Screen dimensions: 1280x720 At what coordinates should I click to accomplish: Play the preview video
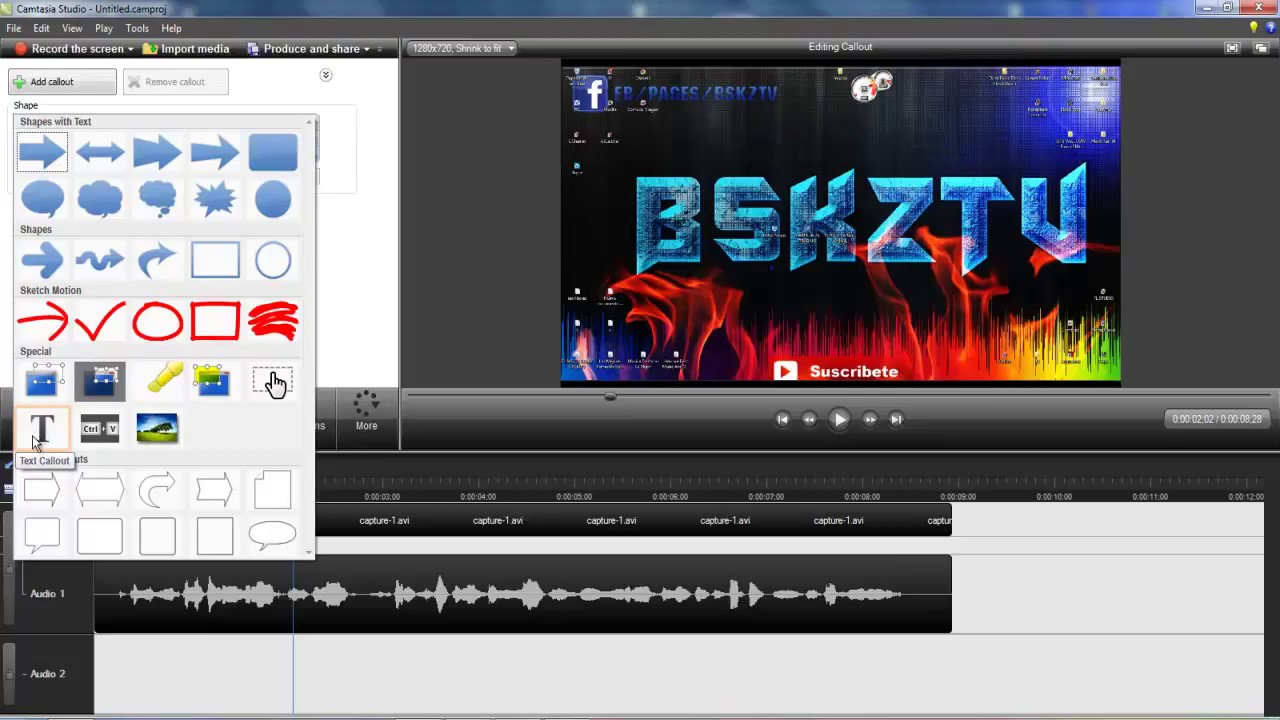839,419
